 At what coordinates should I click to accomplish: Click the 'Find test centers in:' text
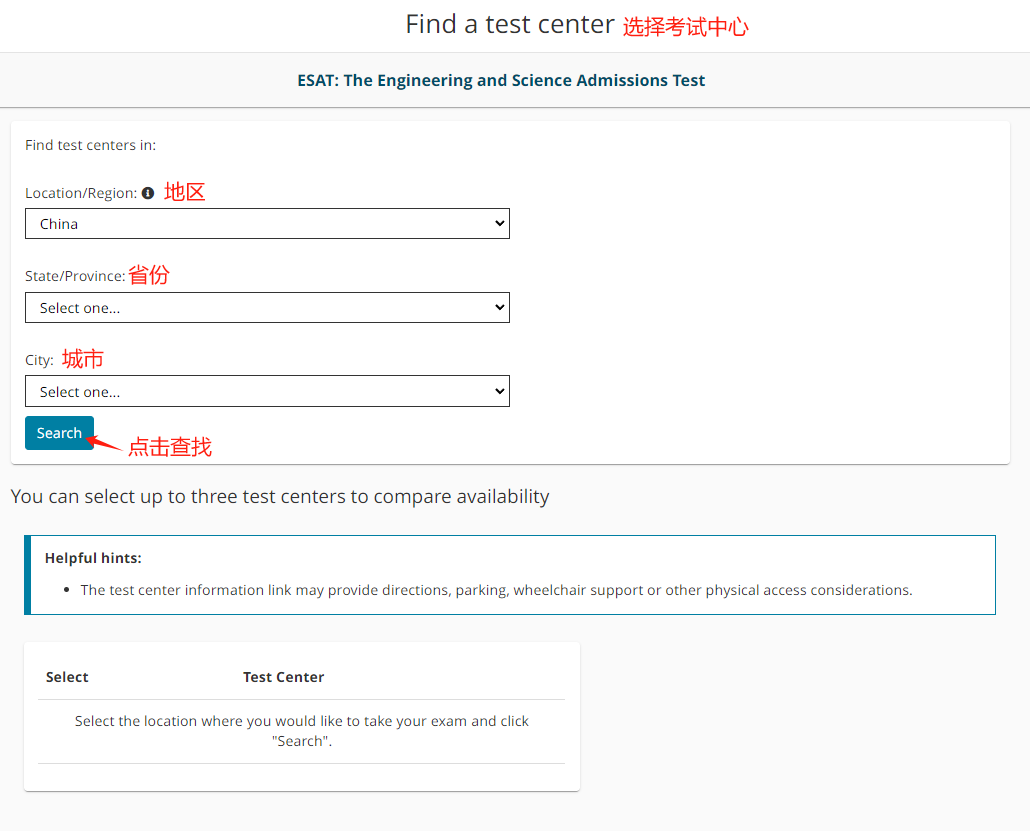90,145
